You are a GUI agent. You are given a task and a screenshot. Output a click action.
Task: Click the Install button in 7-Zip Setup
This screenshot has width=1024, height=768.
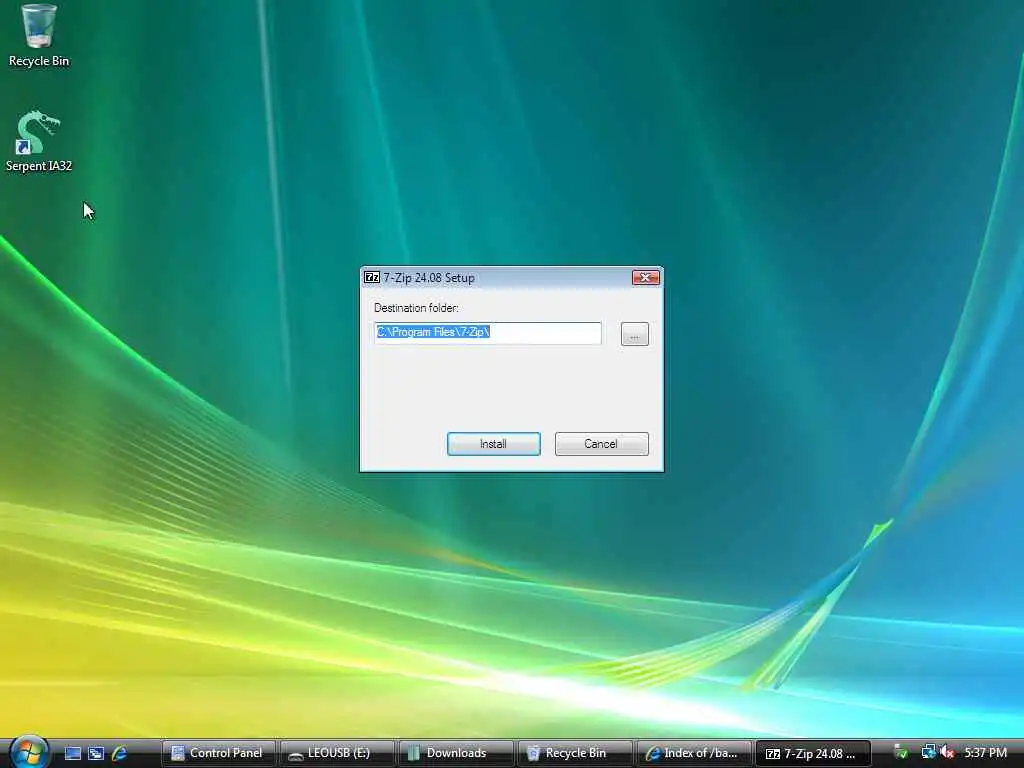(494, 444)
